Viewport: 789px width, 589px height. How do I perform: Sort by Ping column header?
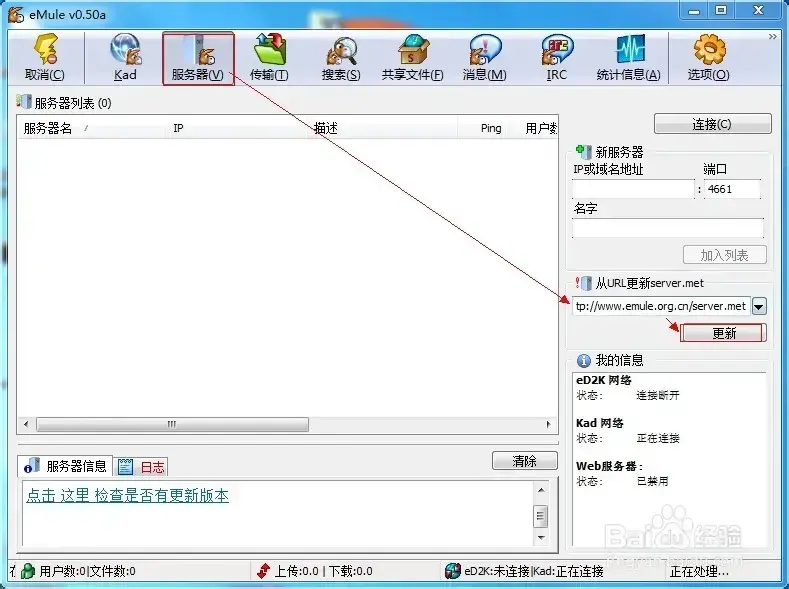pos(483,128)
